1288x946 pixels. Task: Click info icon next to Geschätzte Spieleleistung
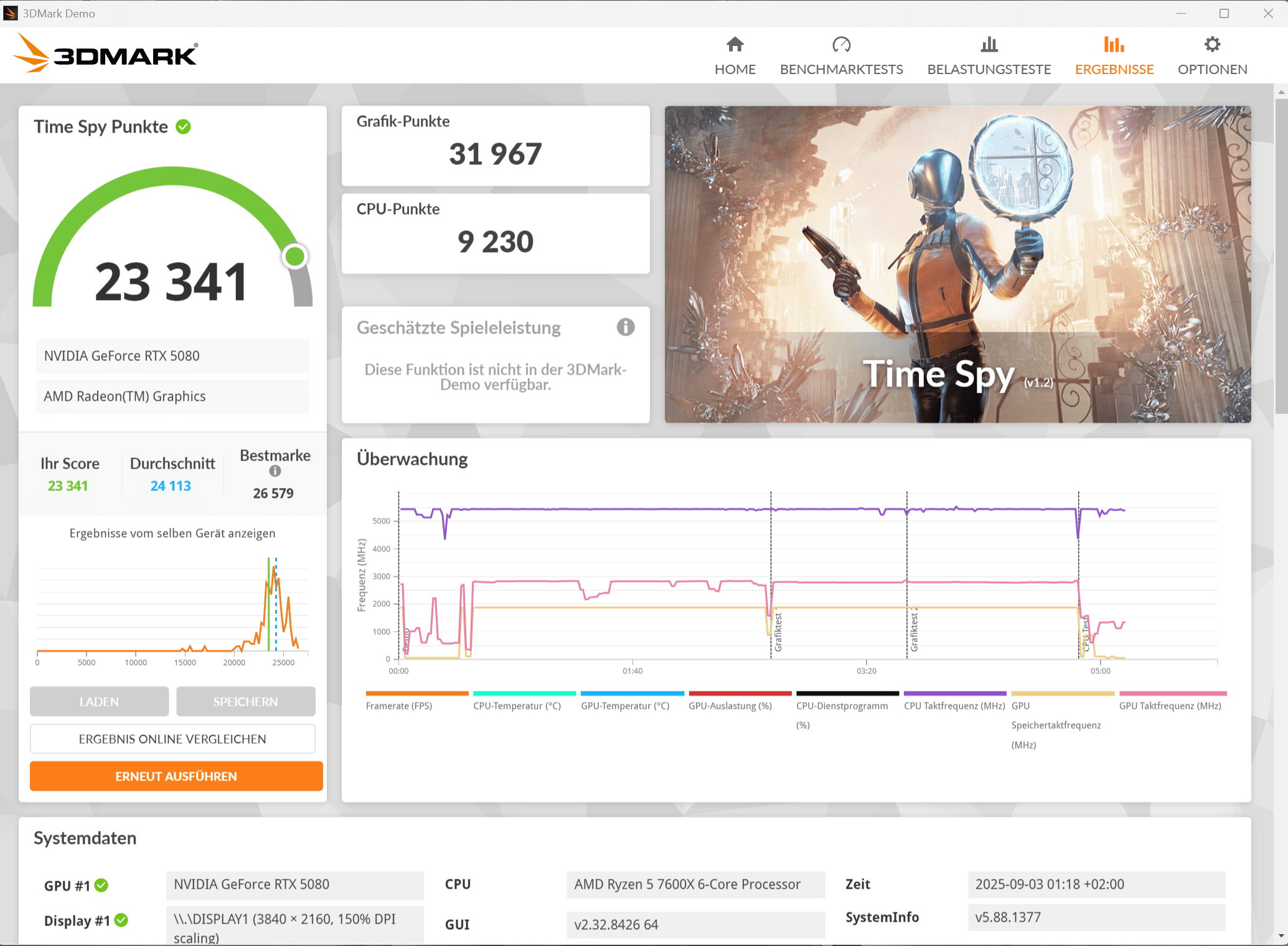click(625, 327)
